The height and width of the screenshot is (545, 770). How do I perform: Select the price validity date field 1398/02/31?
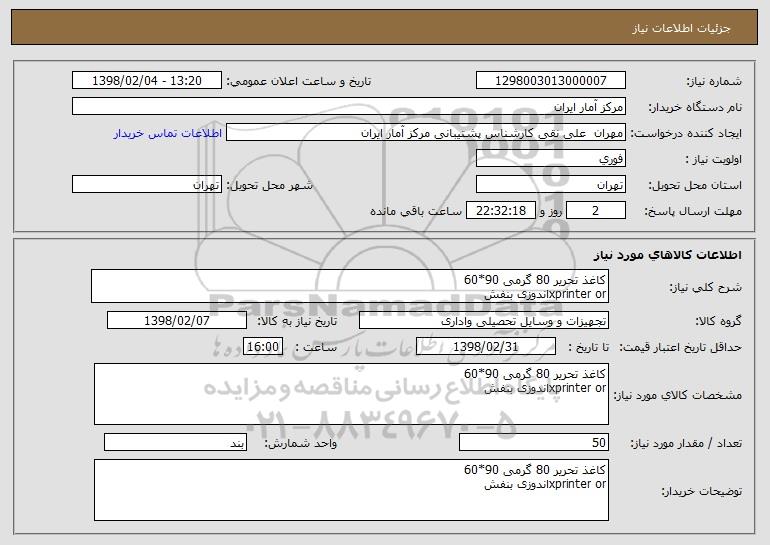click(x=486, y=346)
